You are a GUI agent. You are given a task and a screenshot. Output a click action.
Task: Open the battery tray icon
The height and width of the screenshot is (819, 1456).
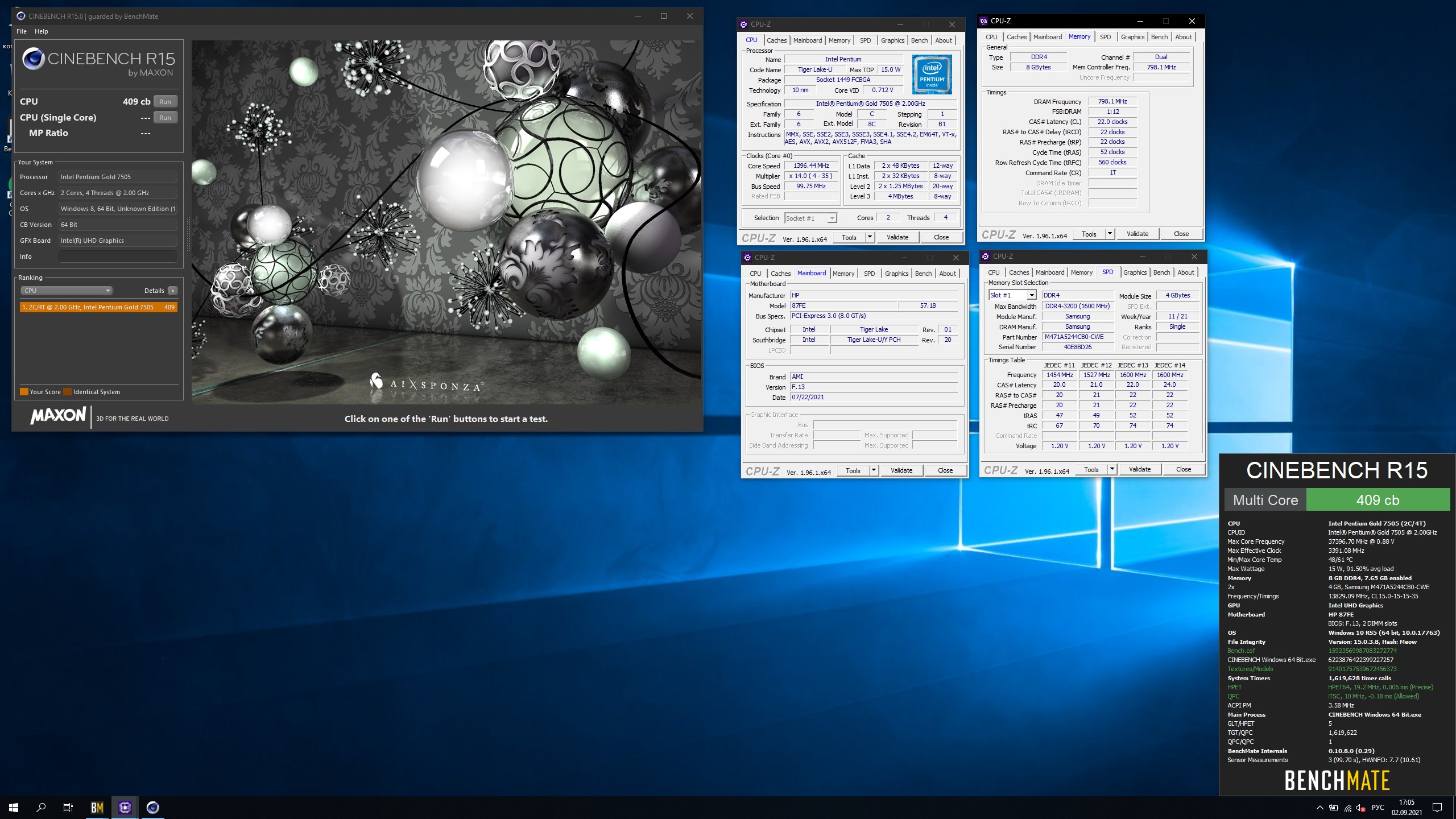pos(1334,808)
